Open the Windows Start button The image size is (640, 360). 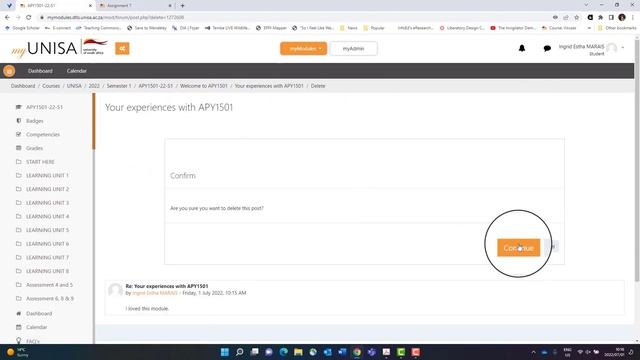click(224, 352)
